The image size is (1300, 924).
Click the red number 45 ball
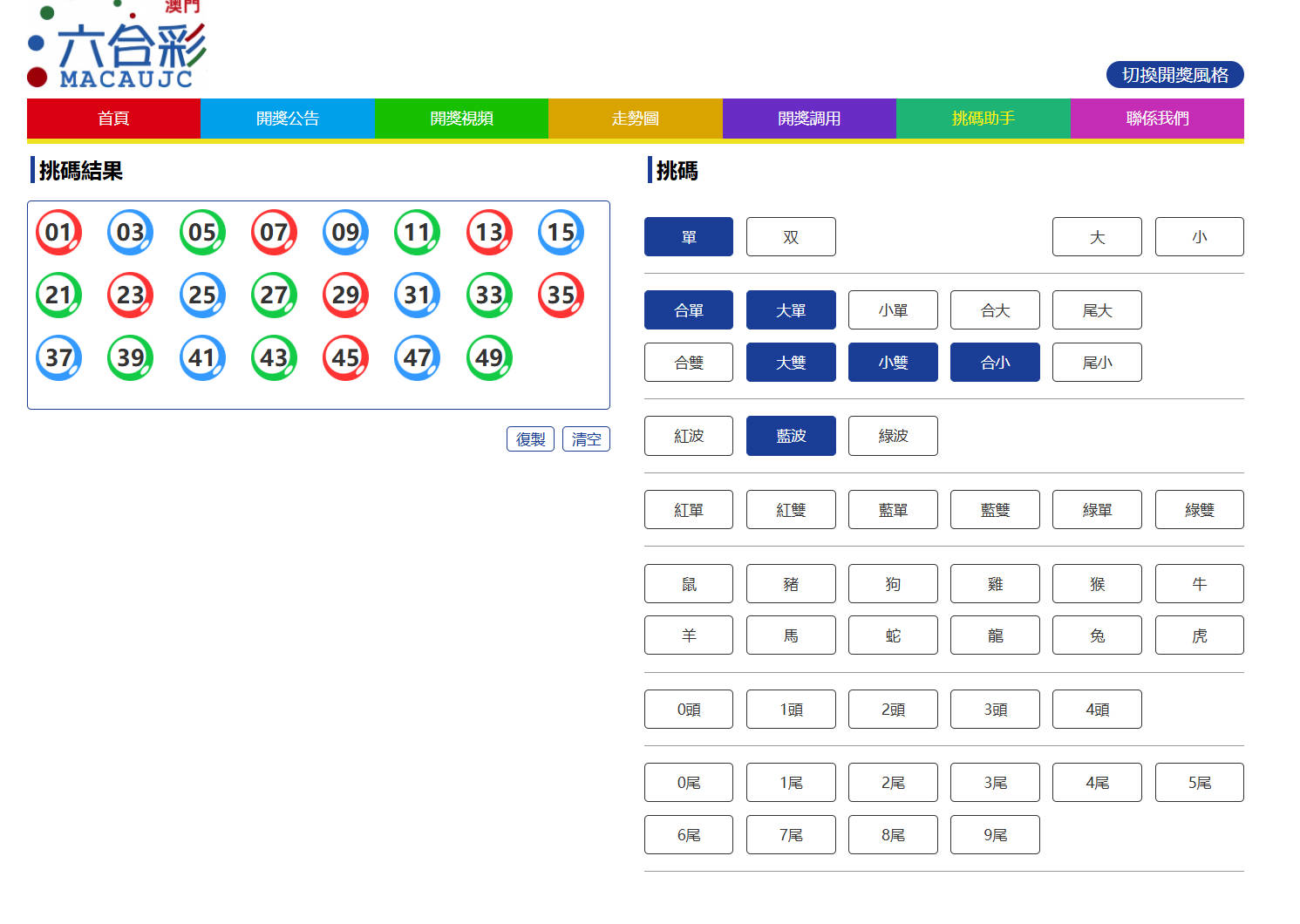click(x=345, y=358)
